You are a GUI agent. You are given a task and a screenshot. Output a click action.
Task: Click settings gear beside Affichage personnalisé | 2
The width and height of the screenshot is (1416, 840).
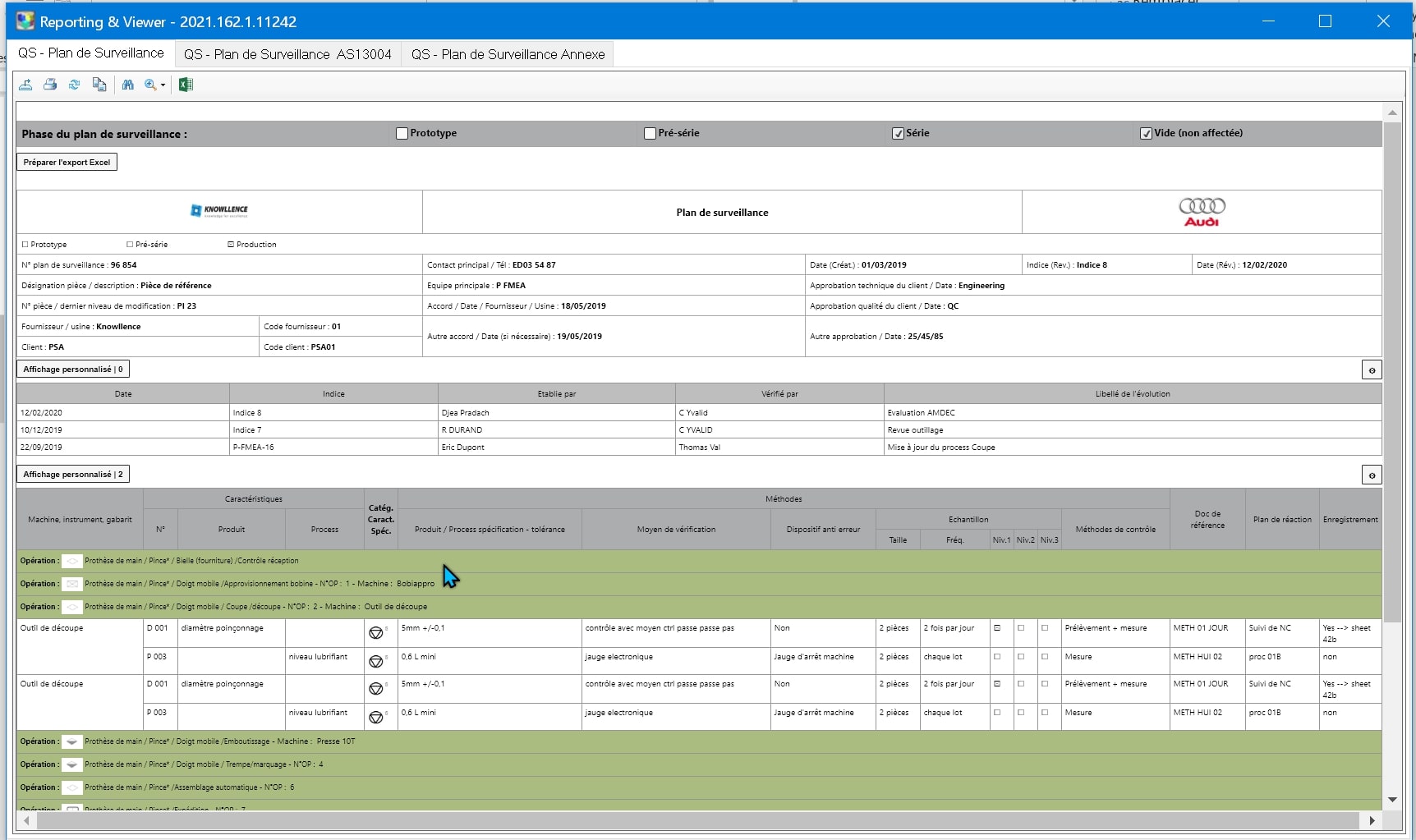pos(1372,475)
